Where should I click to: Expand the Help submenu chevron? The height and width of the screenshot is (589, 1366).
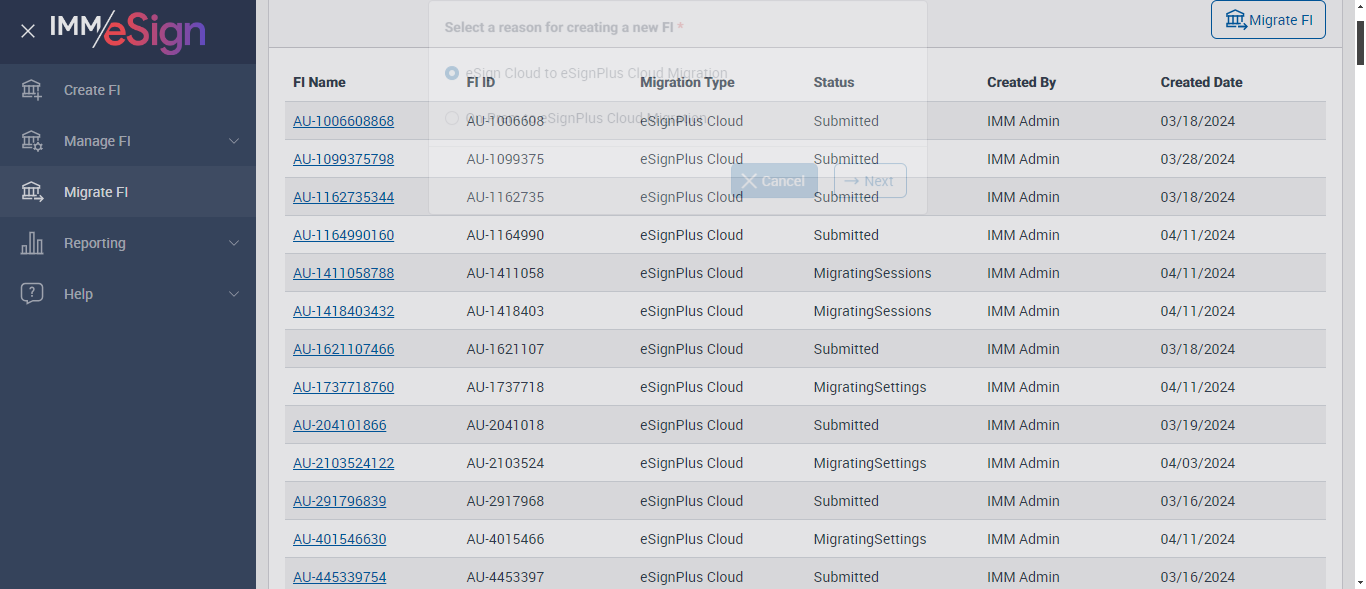tap(234, 294)
